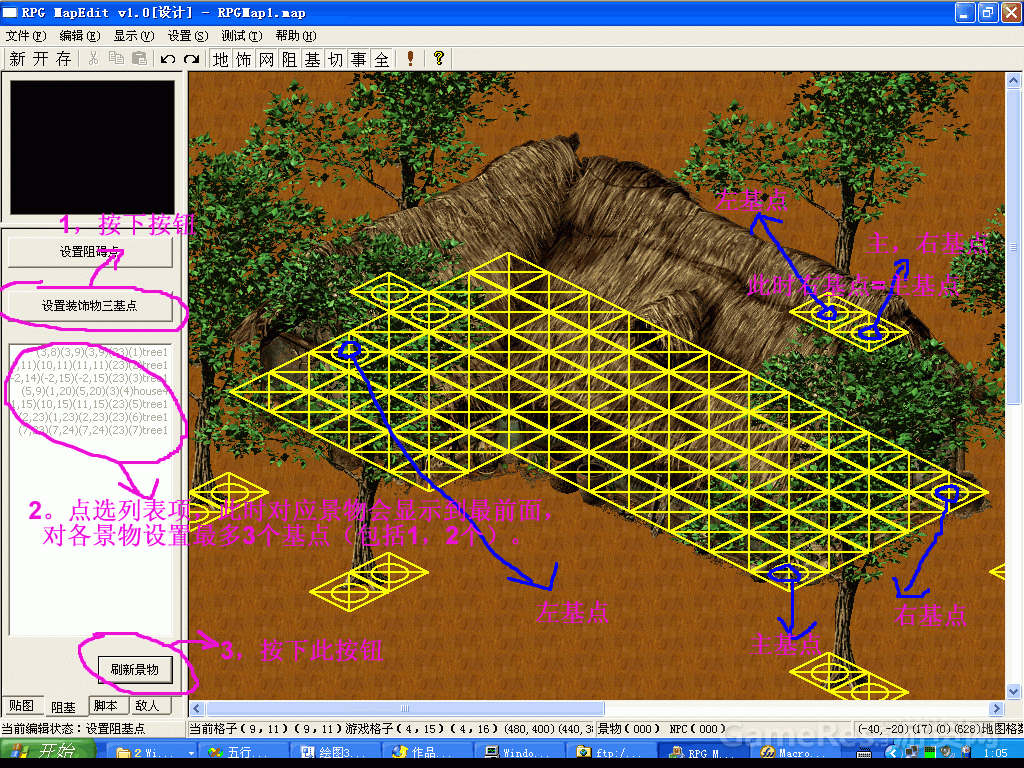Click the 新 (new map) toolbar icon
Screen dimensions: 1024x768
(x=18, y=59)
